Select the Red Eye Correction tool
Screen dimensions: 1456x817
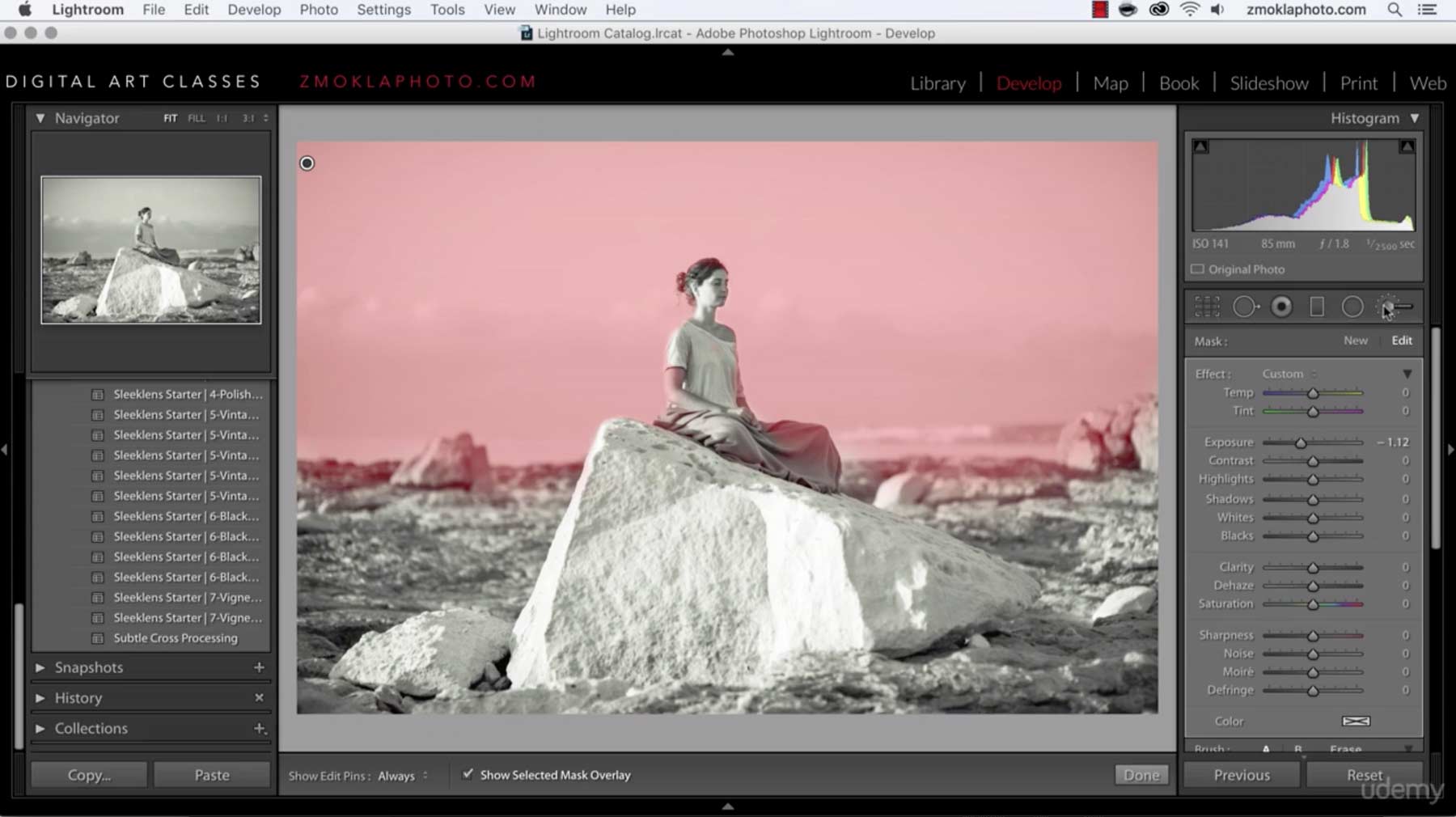(1281, 307)
